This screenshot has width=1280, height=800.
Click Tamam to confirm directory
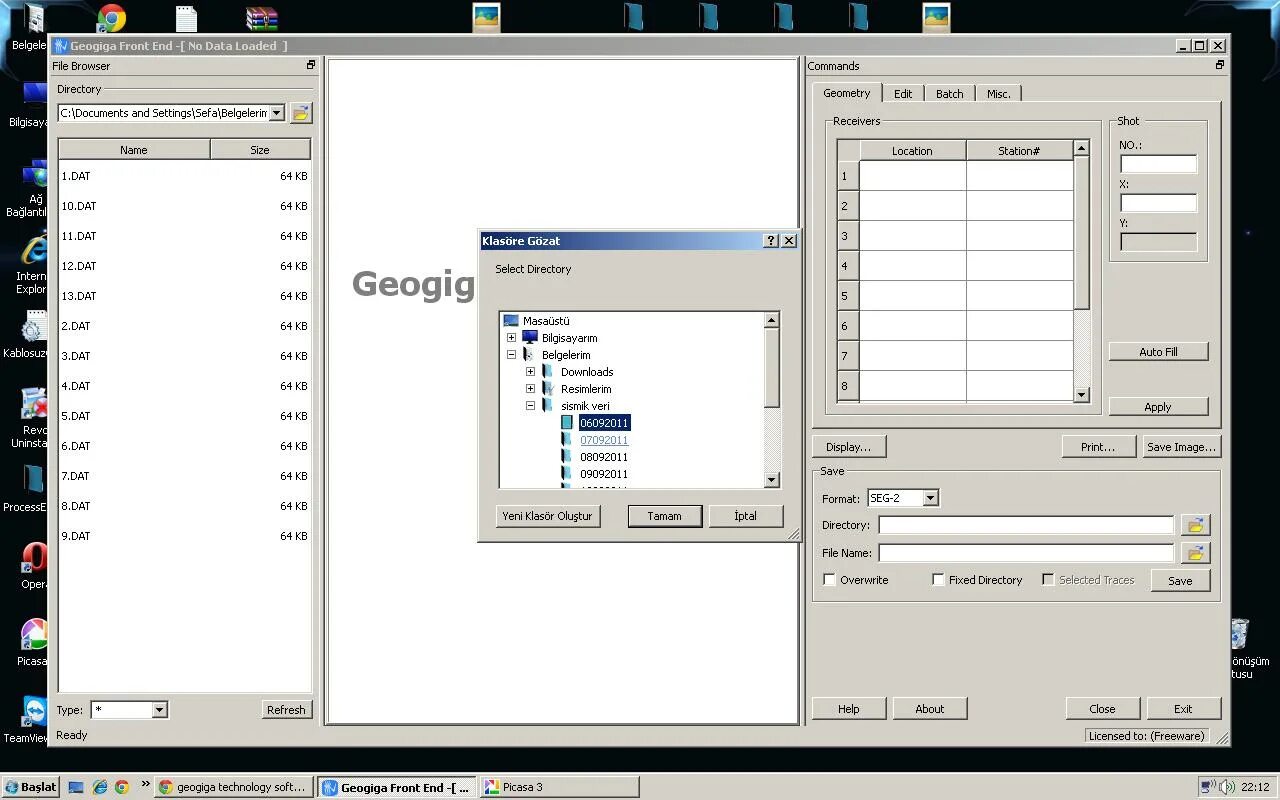664,516
